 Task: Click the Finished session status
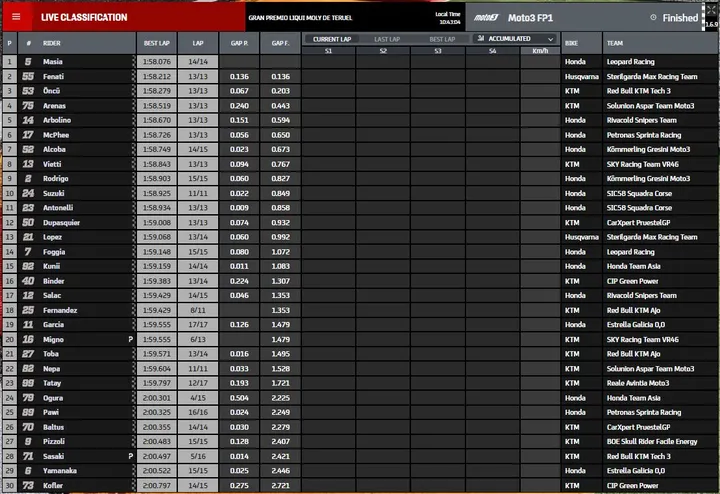680,18
